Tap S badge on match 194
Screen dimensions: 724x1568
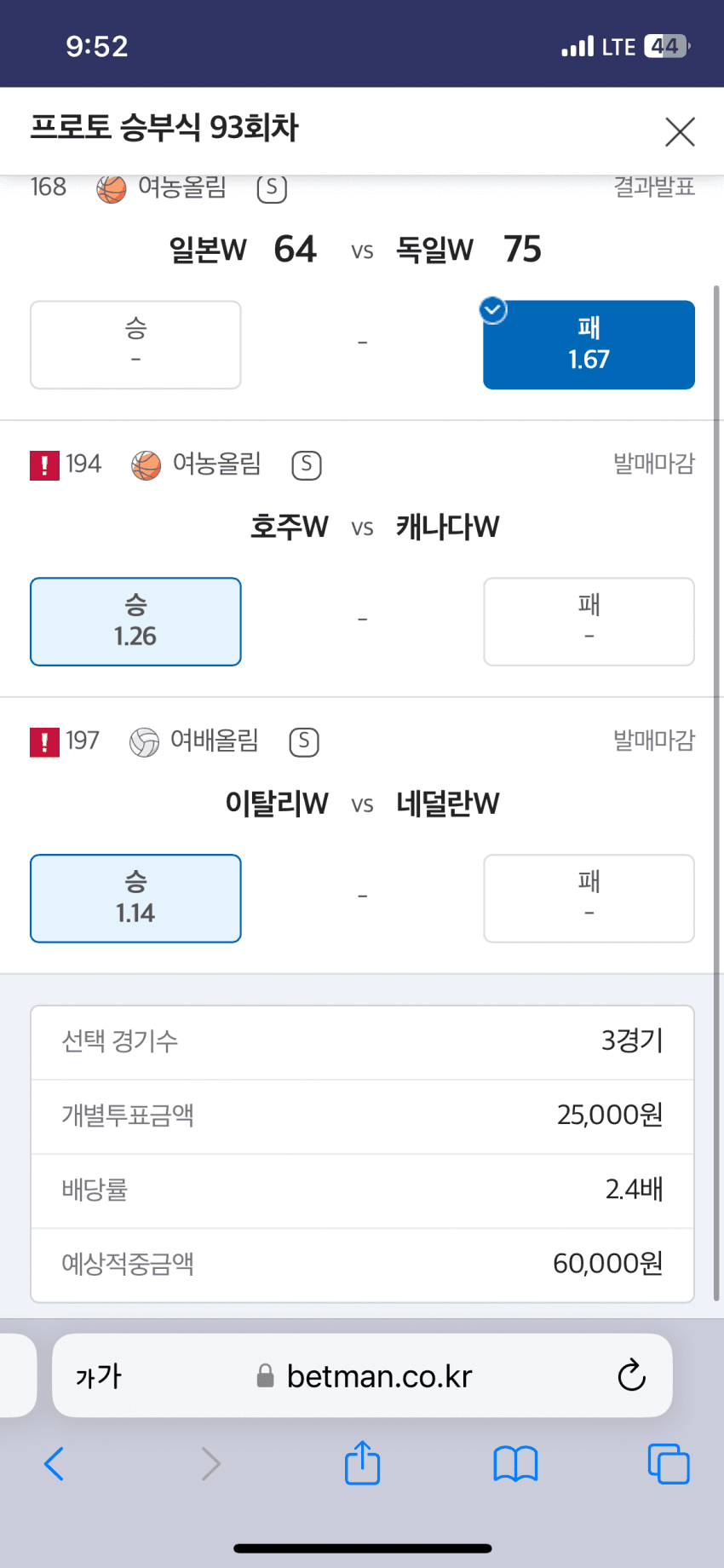307,465
